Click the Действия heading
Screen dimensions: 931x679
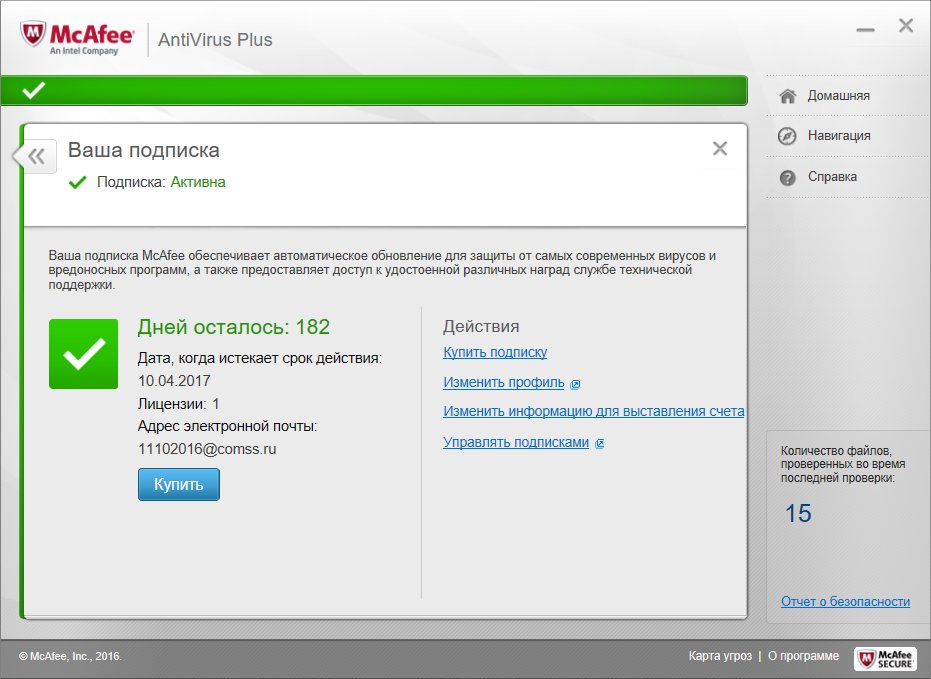click(481, 326)
